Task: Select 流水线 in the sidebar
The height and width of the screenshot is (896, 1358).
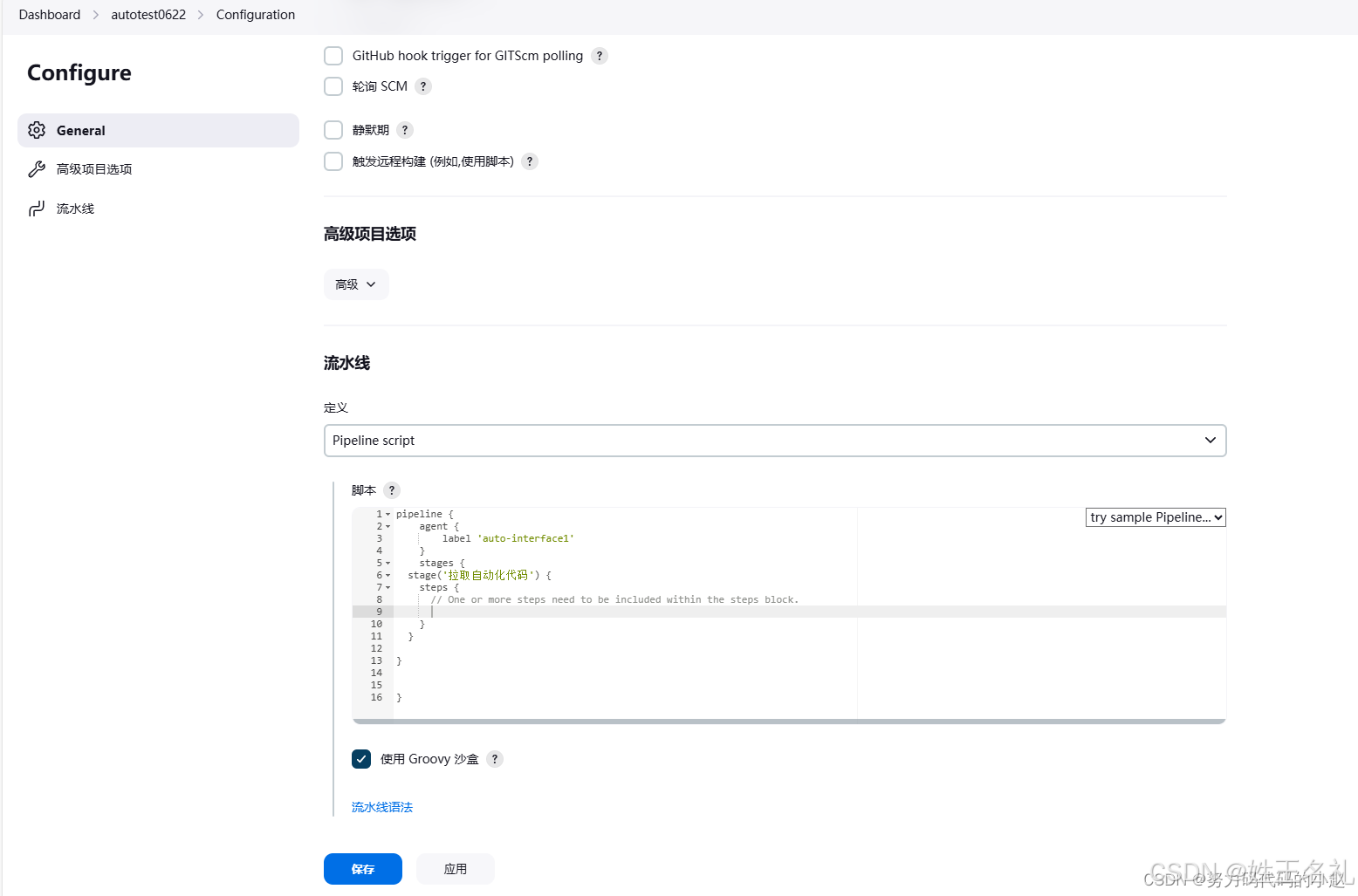Action: coord(158,209)
